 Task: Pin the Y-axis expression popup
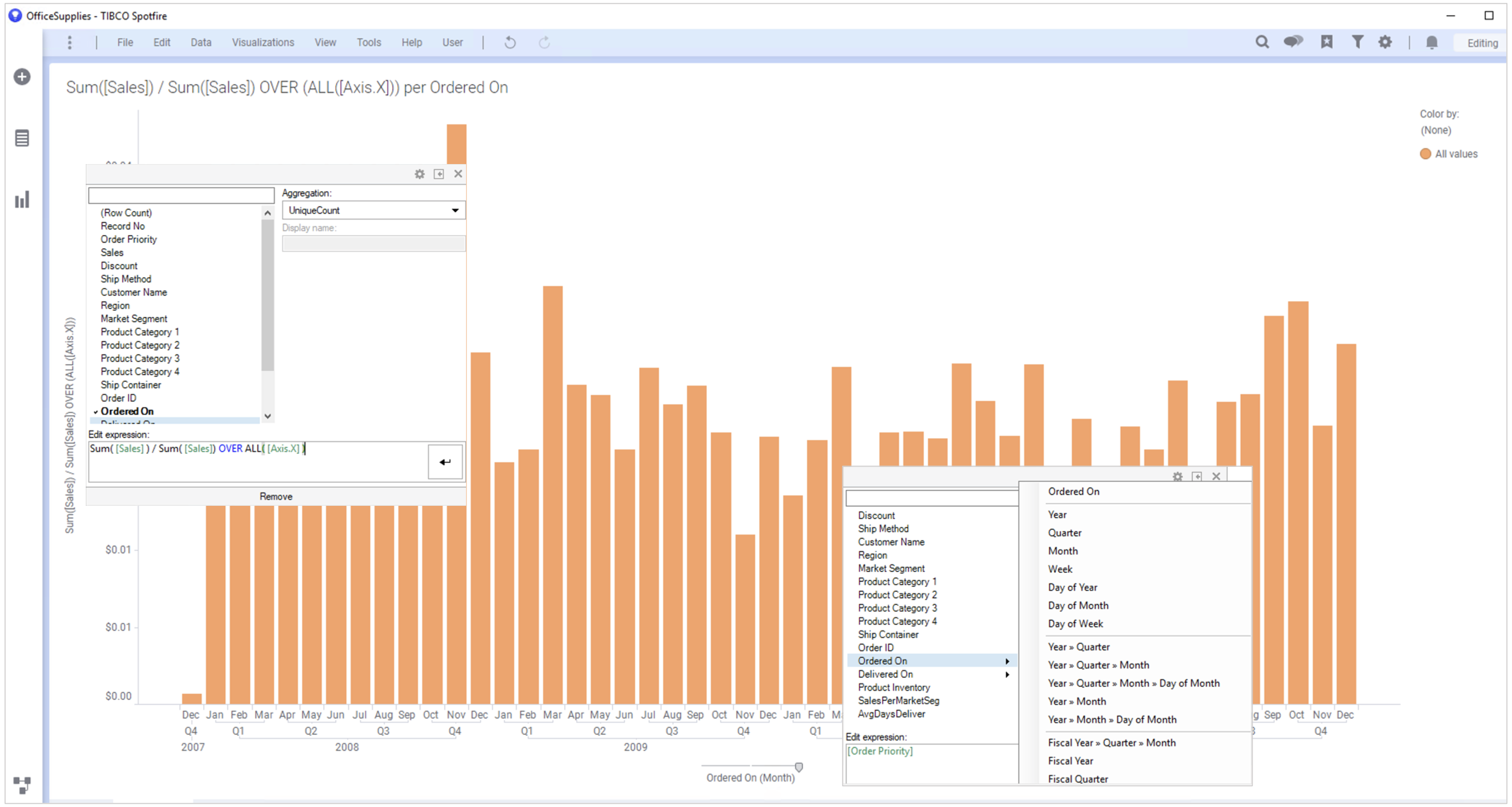click(x=439, y=174)
